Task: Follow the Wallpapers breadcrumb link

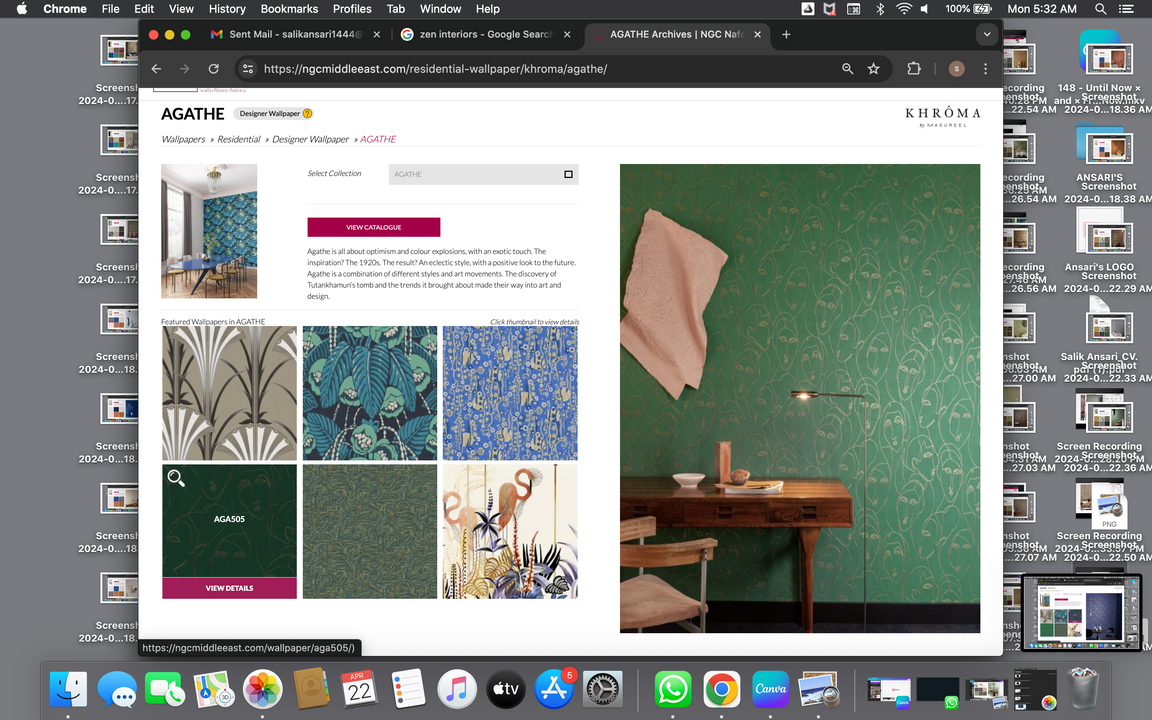Action: click(x=183, y=139)
